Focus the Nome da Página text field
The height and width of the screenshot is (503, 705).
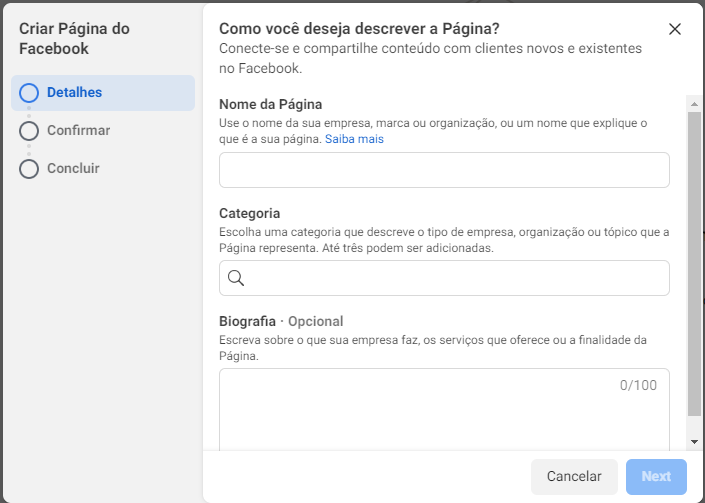tap(444, 170)
